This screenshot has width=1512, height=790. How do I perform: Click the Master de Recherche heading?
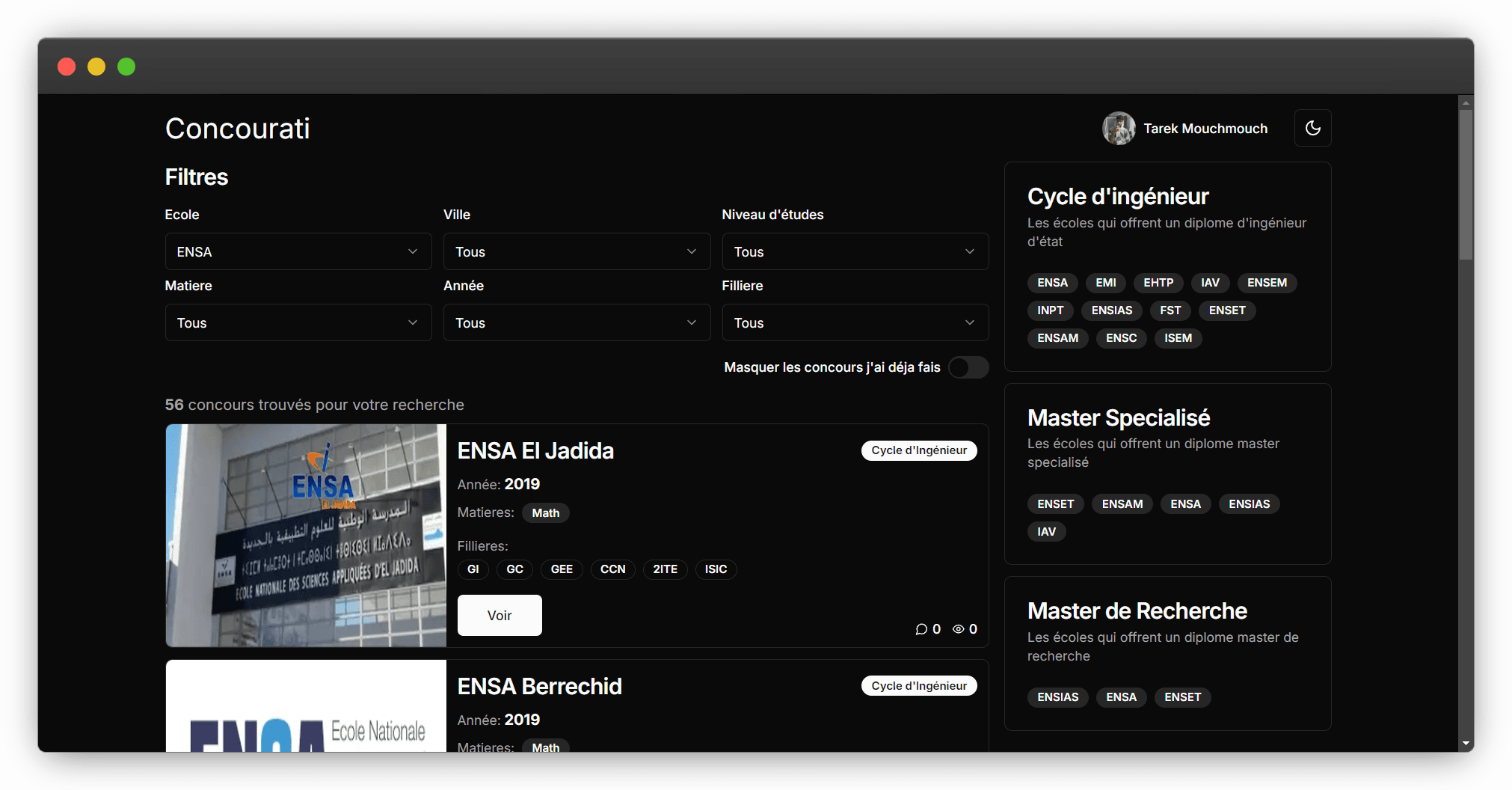click(1137, 611)
